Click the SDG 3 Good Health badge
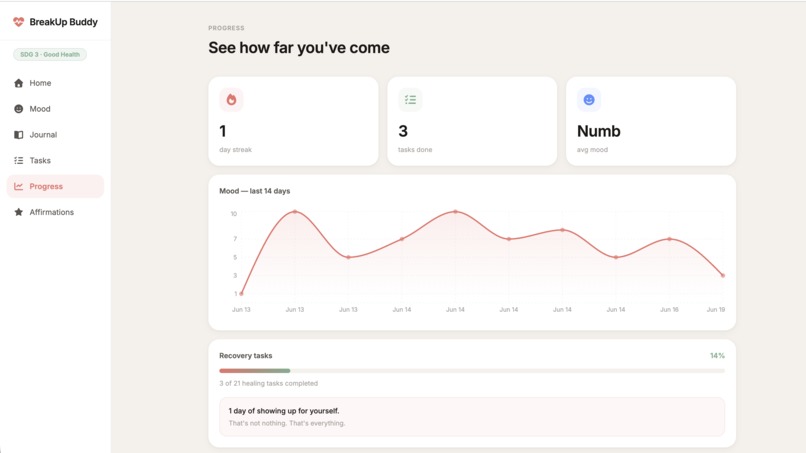Screen dimensions: 806x453 coord(50,55)
